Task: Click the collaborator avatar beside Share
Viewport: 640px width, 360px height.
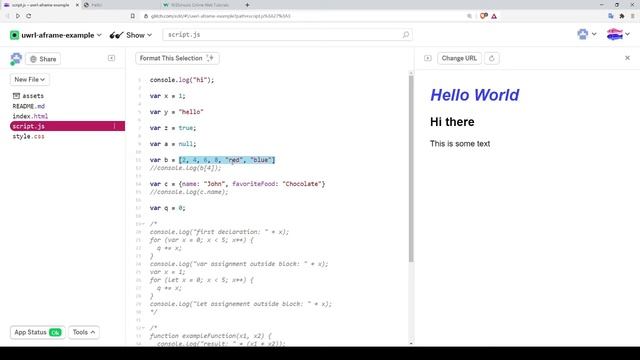Action: 16,59
